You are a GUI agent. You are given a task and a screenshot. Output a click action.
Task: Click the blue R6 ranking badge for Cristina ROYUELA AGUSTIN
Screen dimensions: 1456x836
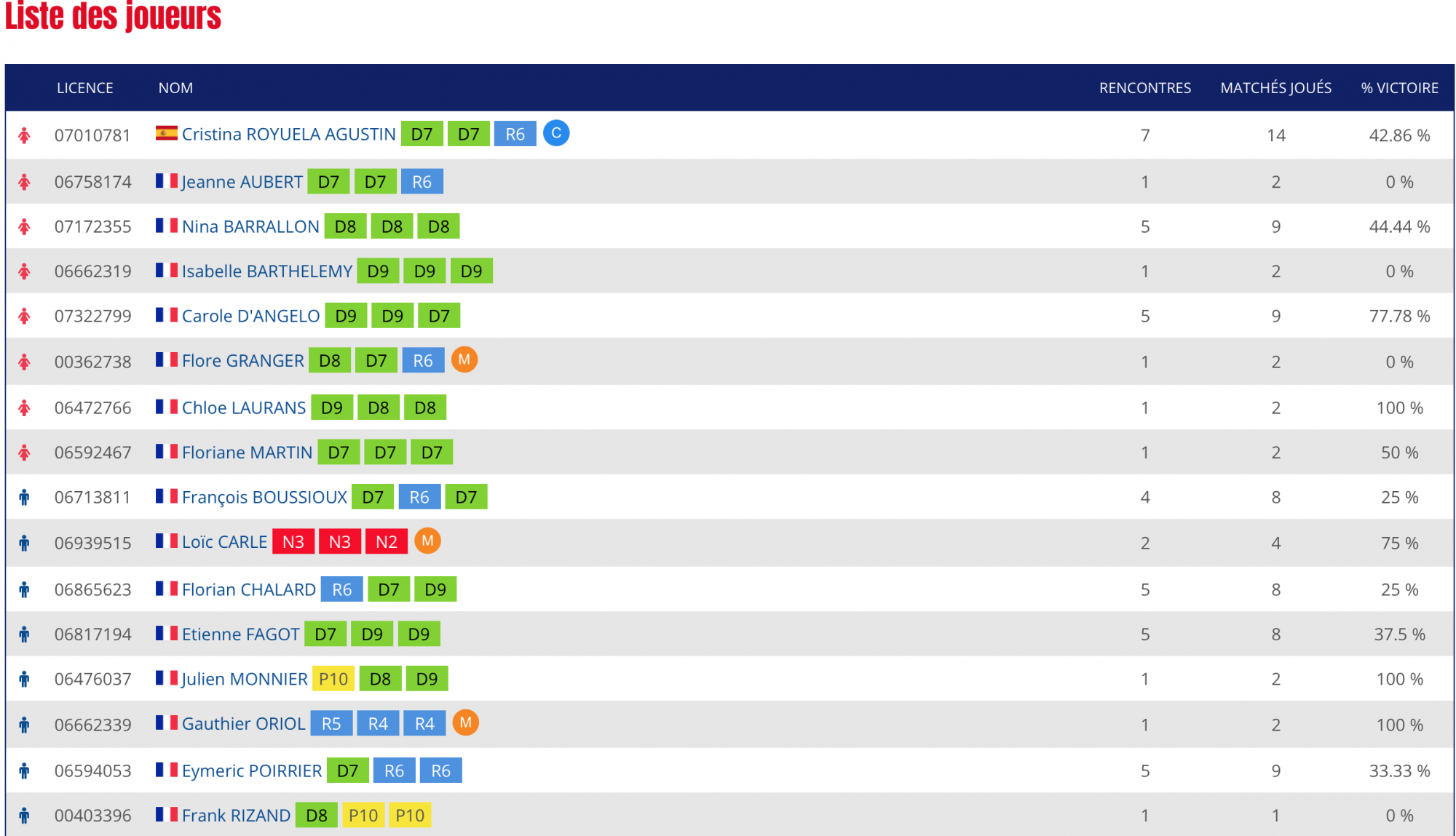click(515, 134)
